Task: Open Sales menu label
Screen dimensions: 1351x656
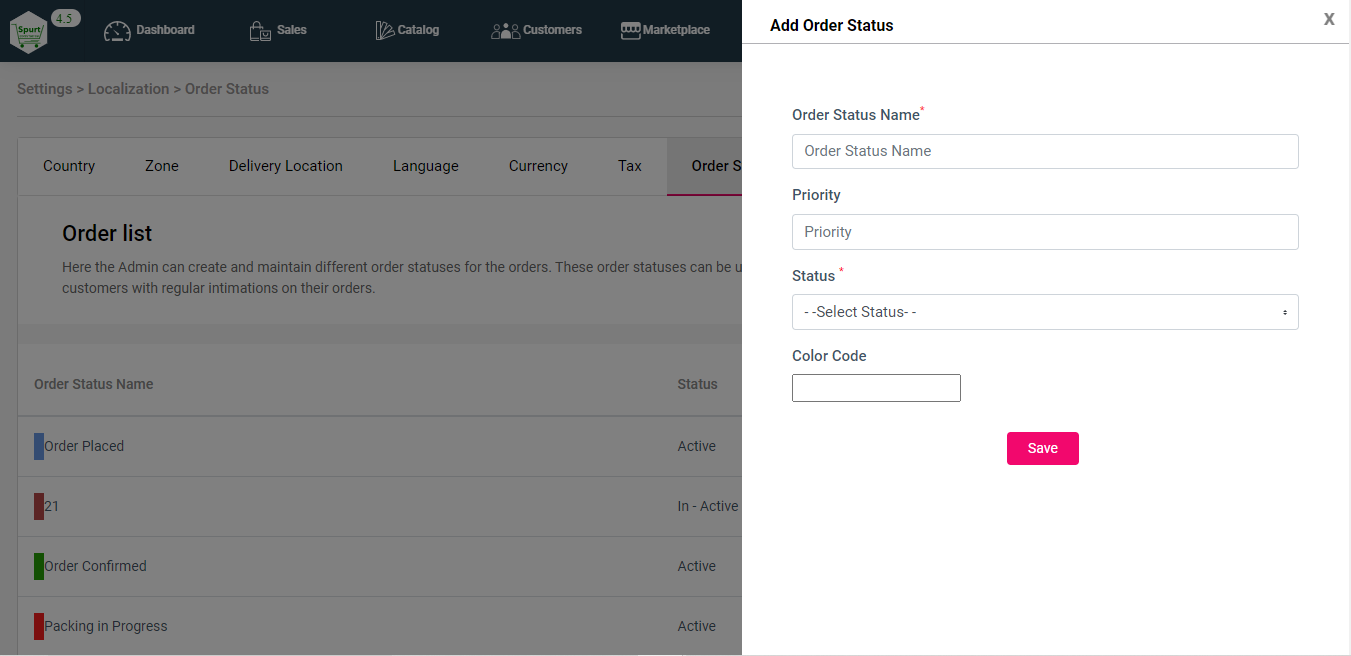Action: coord(292,30)
